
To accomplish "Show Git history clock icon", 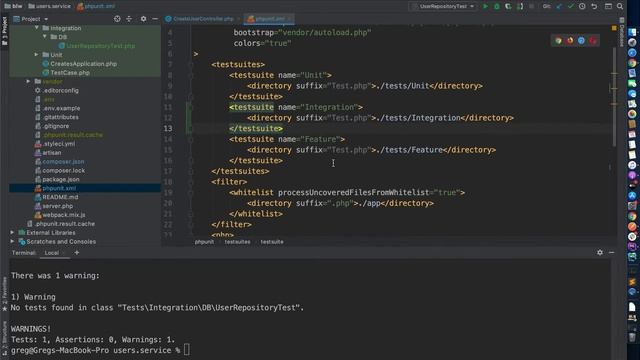I will point(582,6).
